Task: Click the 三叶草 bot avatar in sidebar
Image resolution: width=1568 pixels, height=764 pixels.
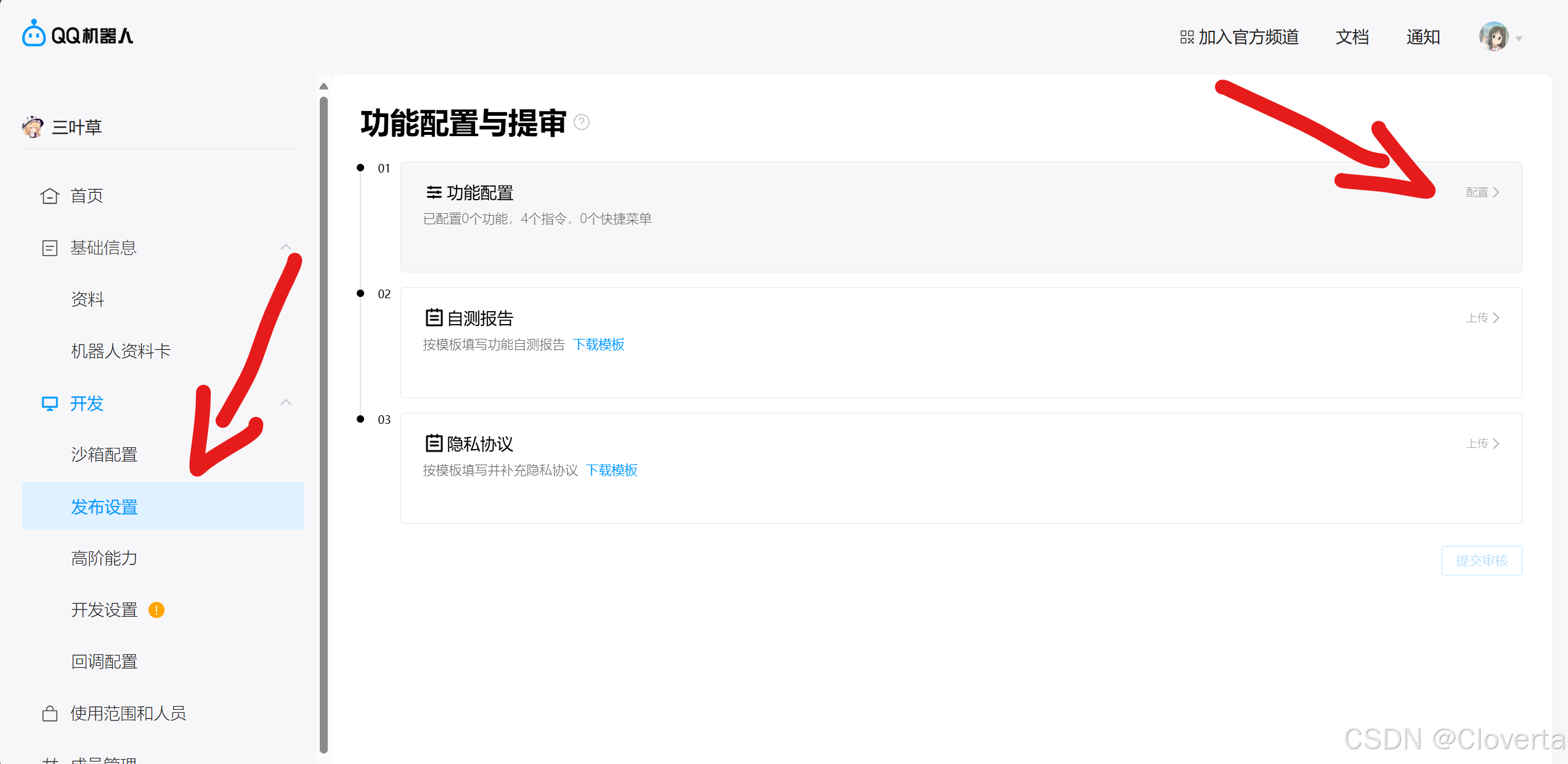Action: (33, 127)
